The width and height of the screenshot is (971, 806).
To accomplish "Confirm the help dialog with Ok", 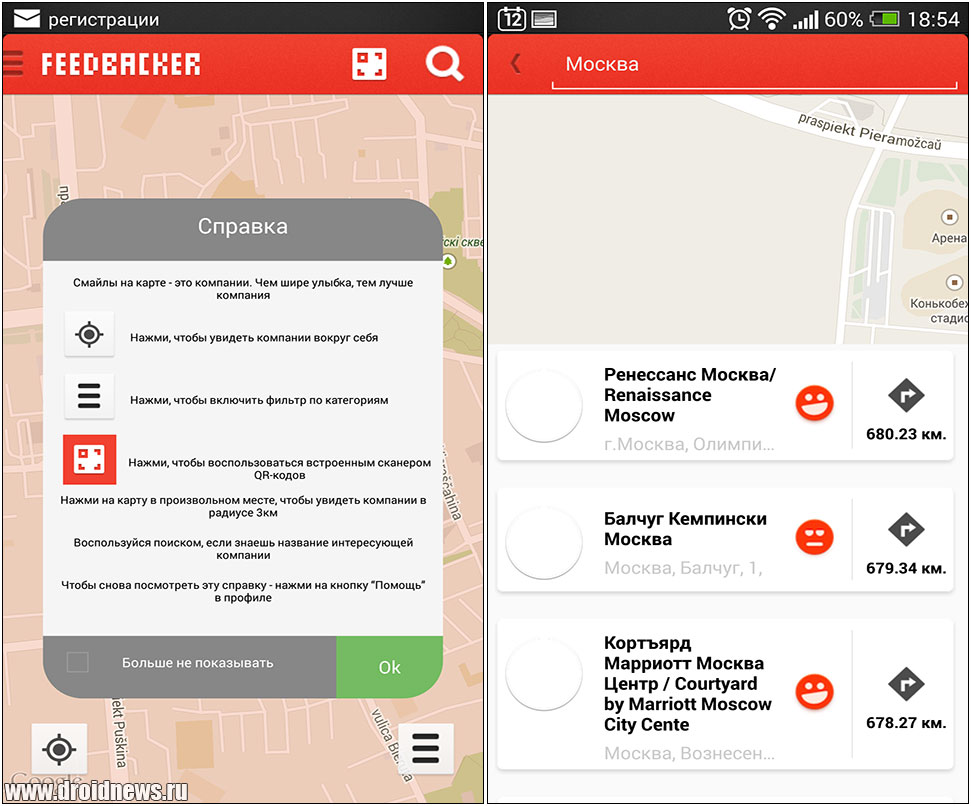I will pyautogui.click(x=390, y=667).
